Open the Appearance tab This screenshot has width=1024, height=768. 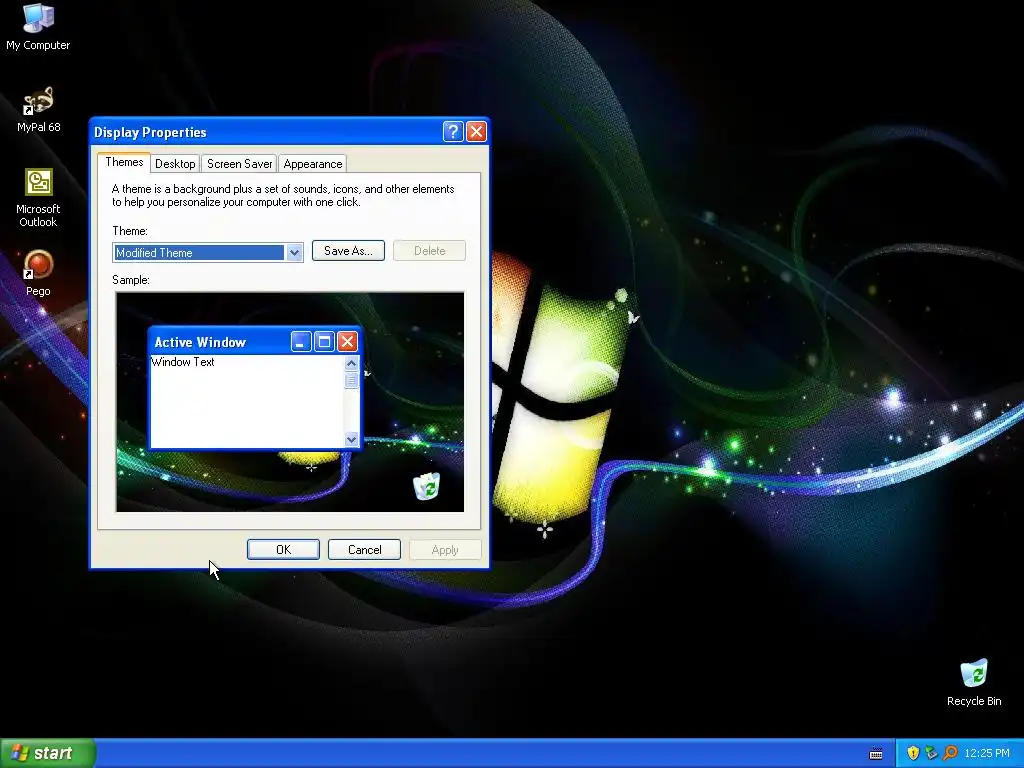pyautogui.click(x=313, y=164)
